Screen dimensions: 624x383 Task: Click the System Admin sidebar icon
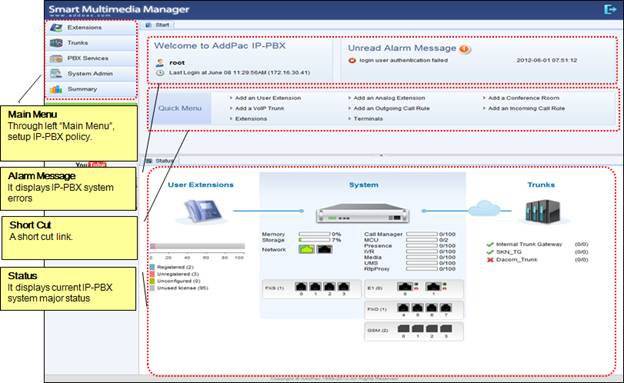[56, 74]
